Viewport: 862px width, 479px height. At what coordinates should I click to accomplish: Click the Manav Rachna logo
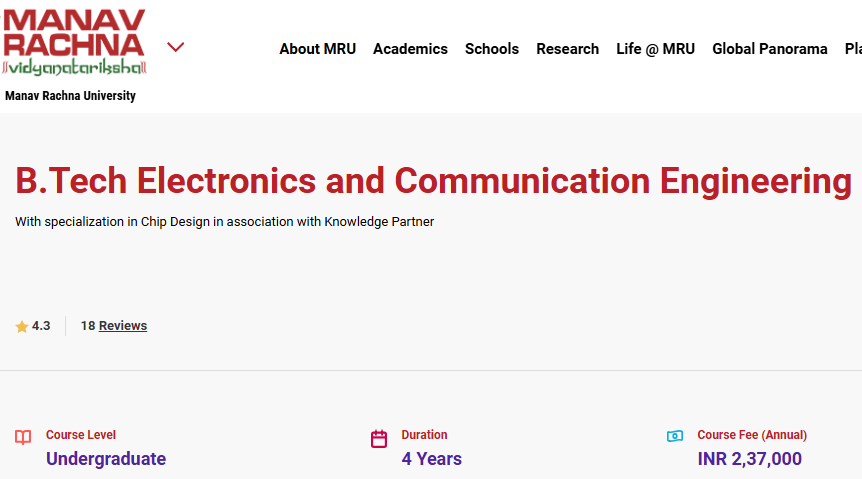click(x=74, y=43)
